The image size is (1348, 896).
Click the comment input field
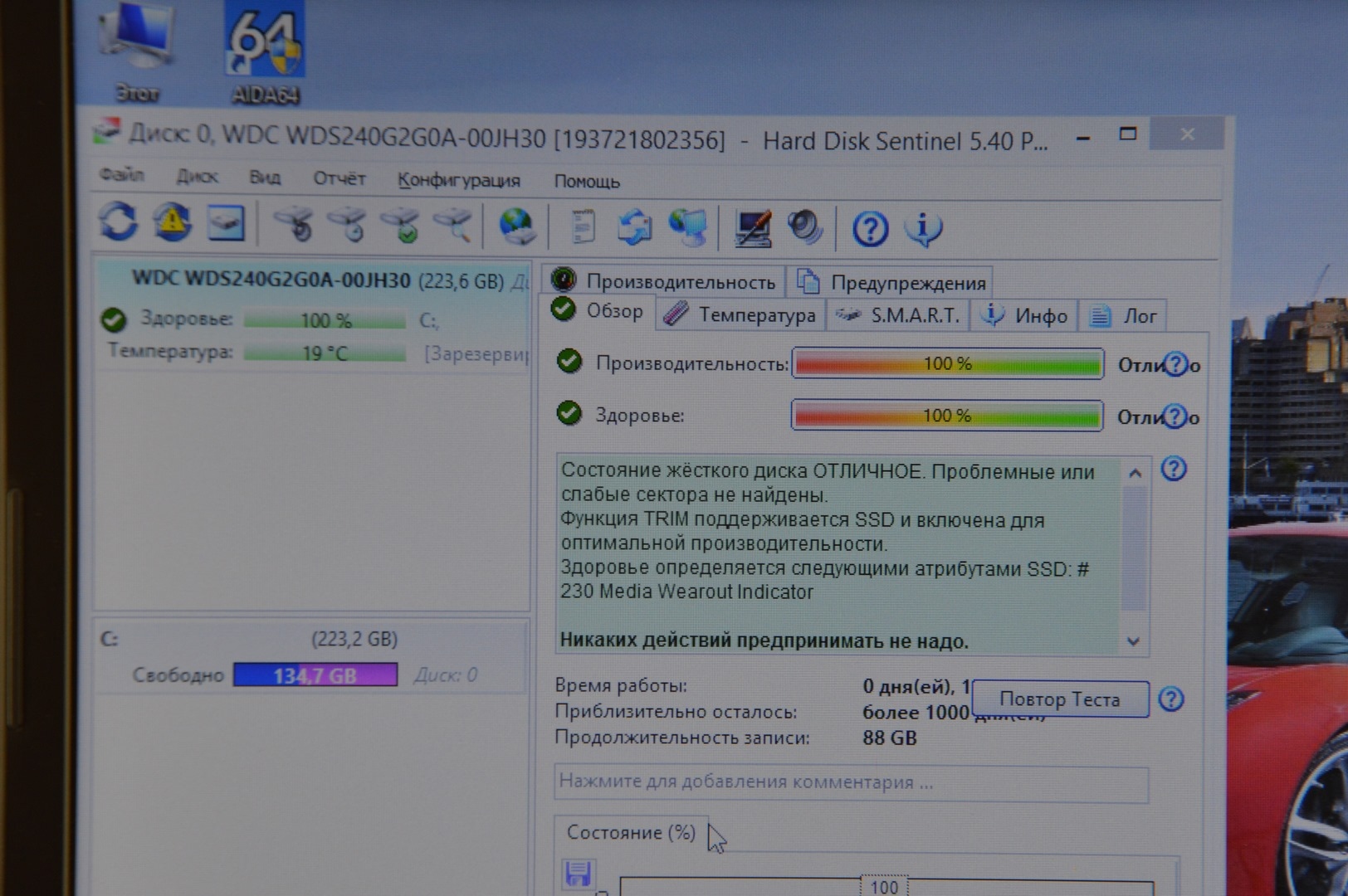pyautogui.click(x=850, y=782)
